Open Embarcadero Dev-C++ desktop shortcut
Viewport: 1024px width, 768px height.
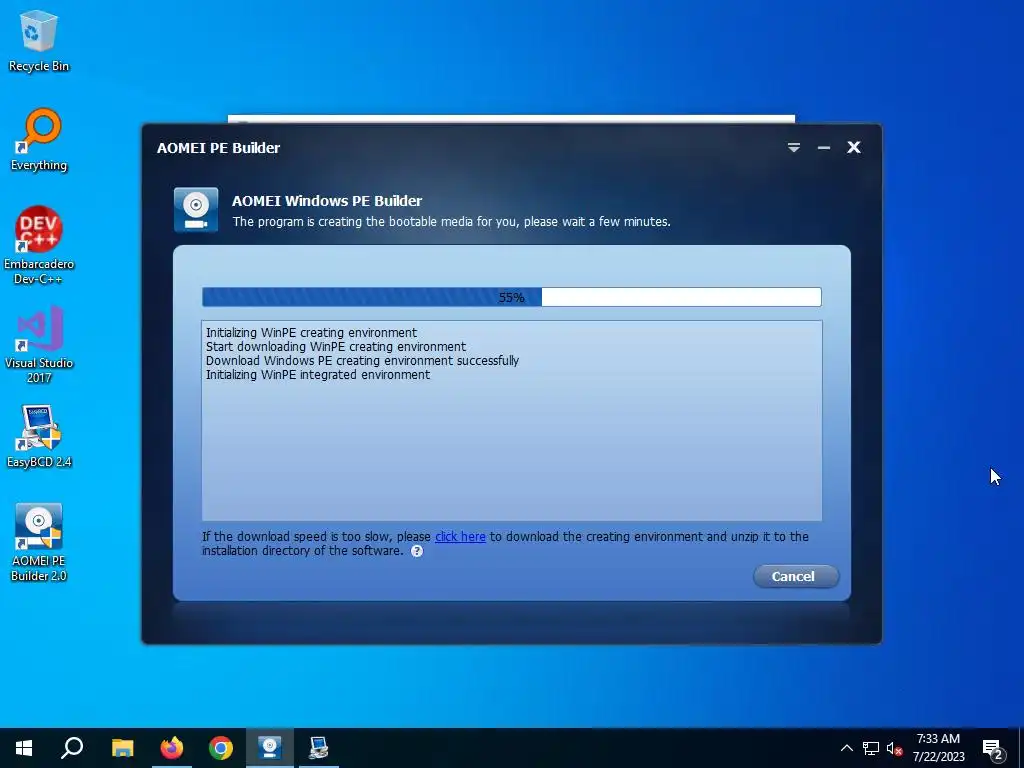(39, 245)
